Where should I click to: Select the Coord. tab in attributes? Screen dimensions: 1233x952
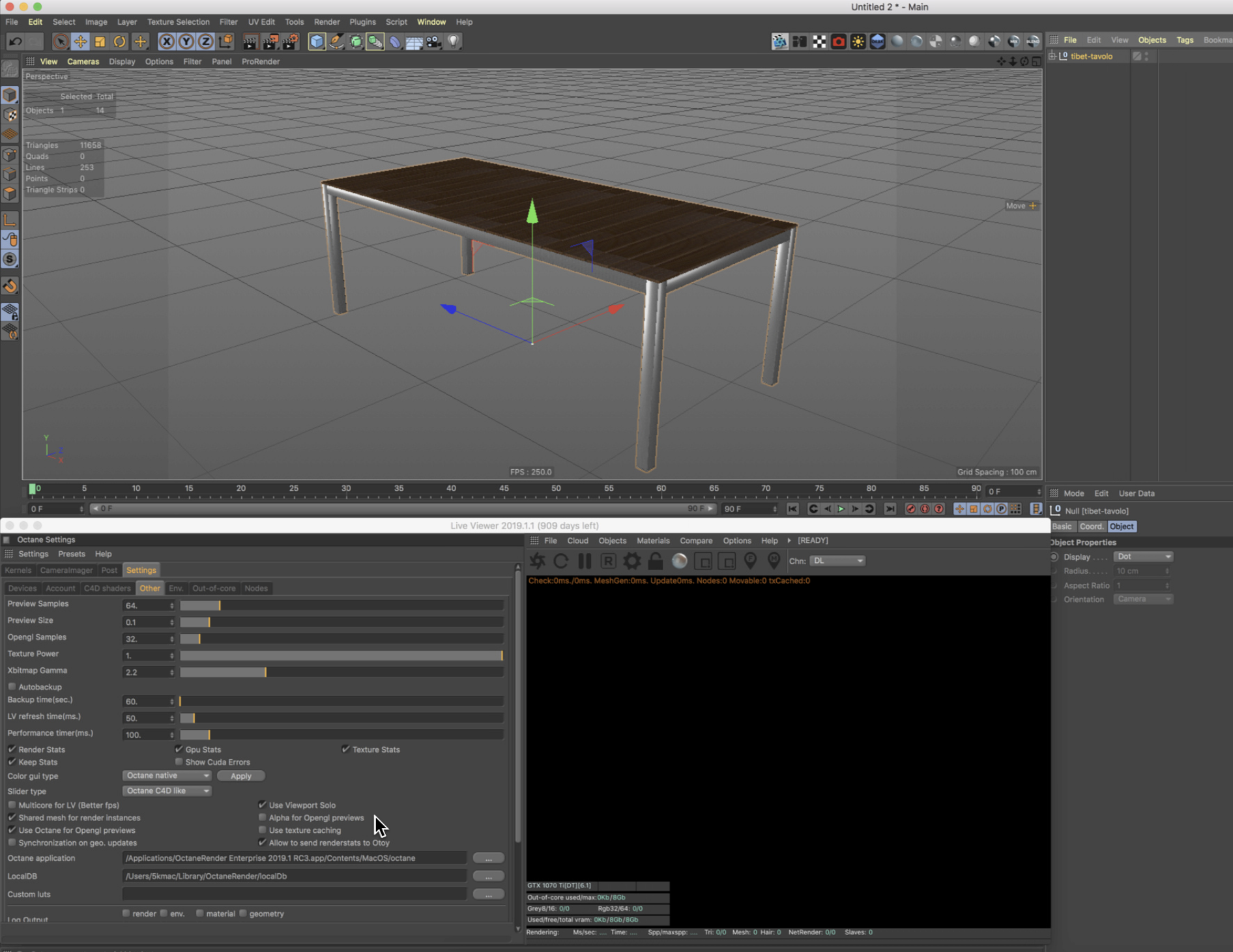coord(1092,526)
